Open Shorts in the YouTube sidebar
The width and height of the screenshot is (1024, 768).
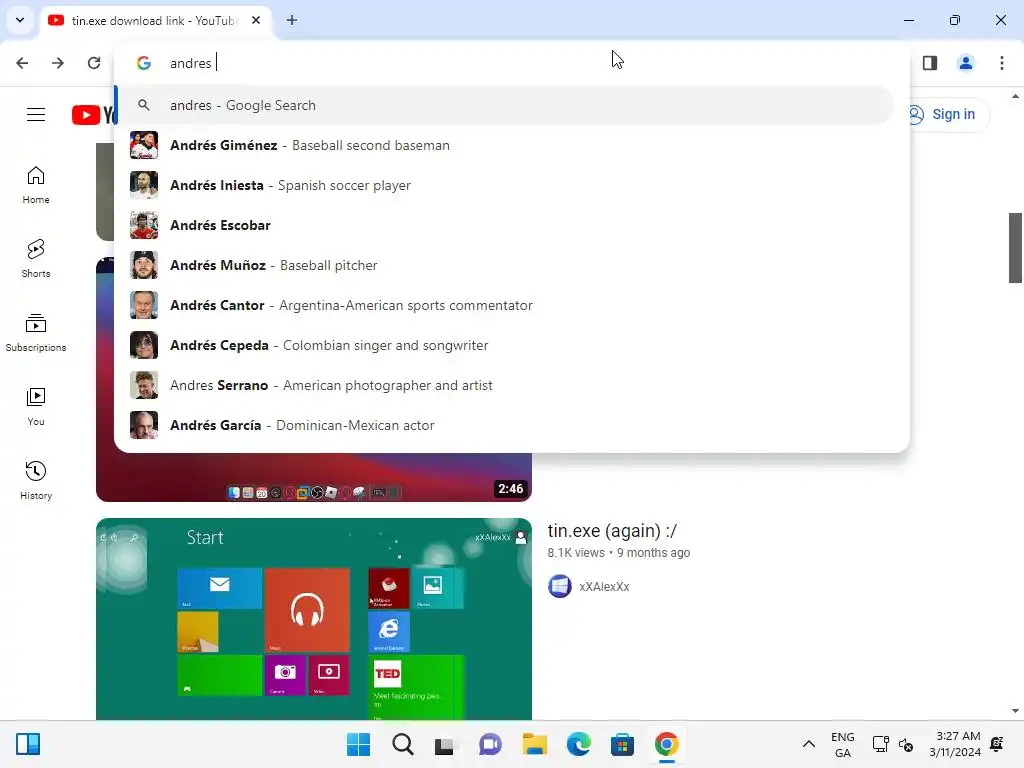pos(36,259)
